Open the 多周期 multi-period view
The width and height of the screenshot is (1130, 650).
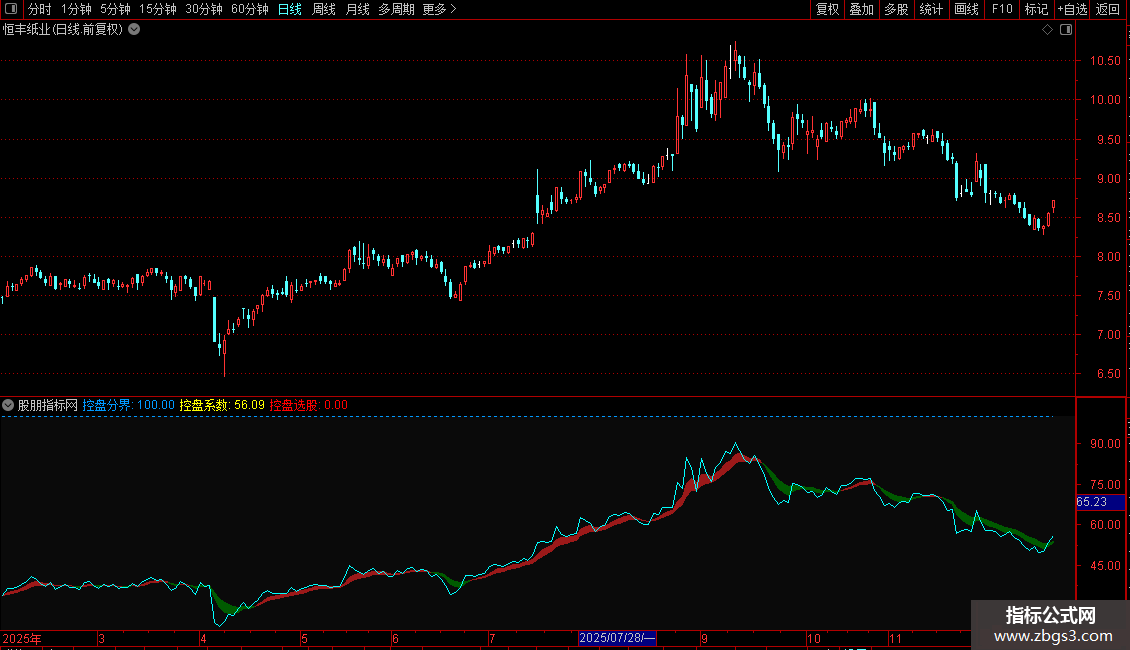click(x=396, y=9)
